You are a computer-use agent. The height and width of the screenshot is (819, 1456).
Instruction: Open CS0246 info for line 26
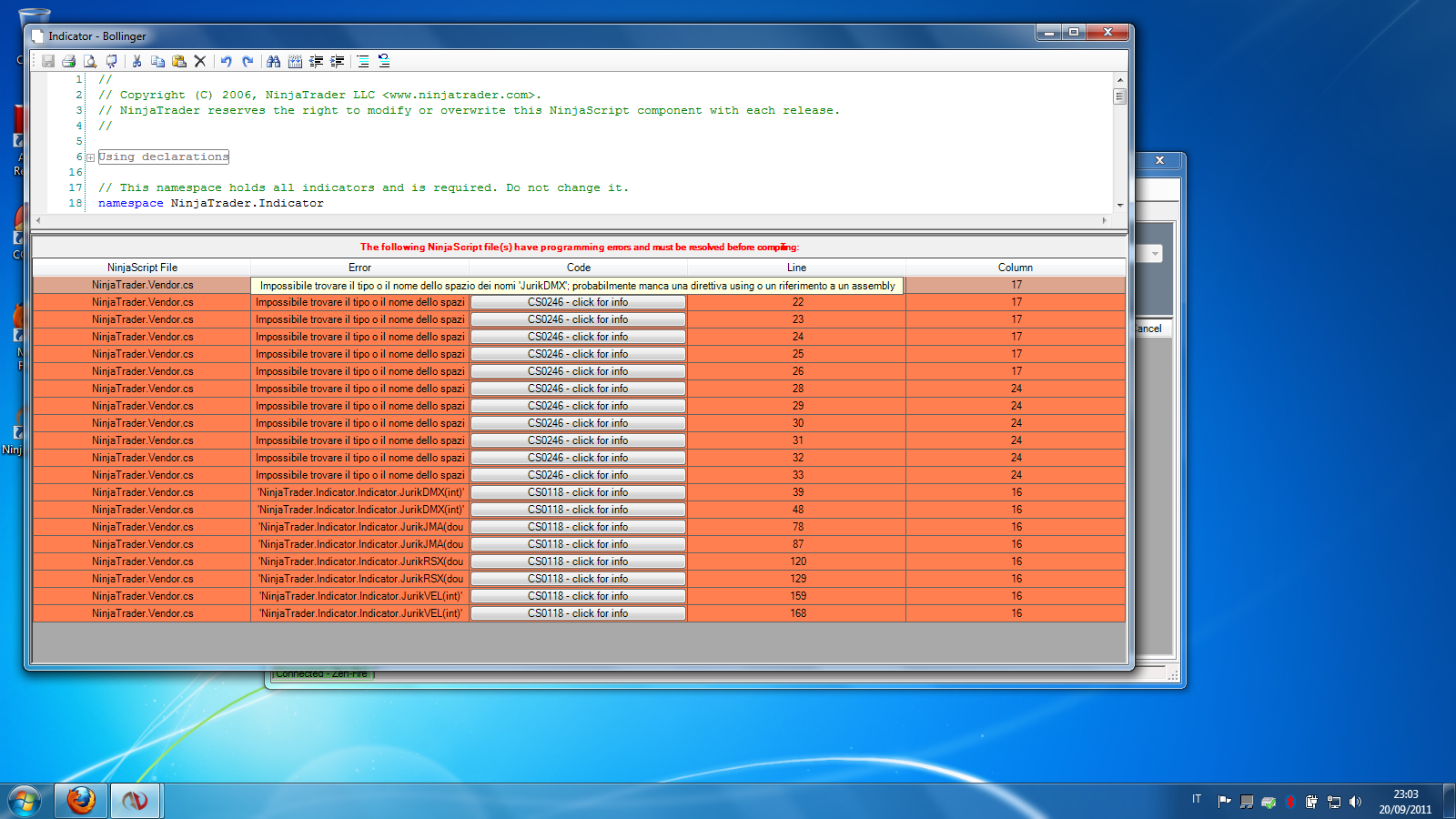[578, 371]
